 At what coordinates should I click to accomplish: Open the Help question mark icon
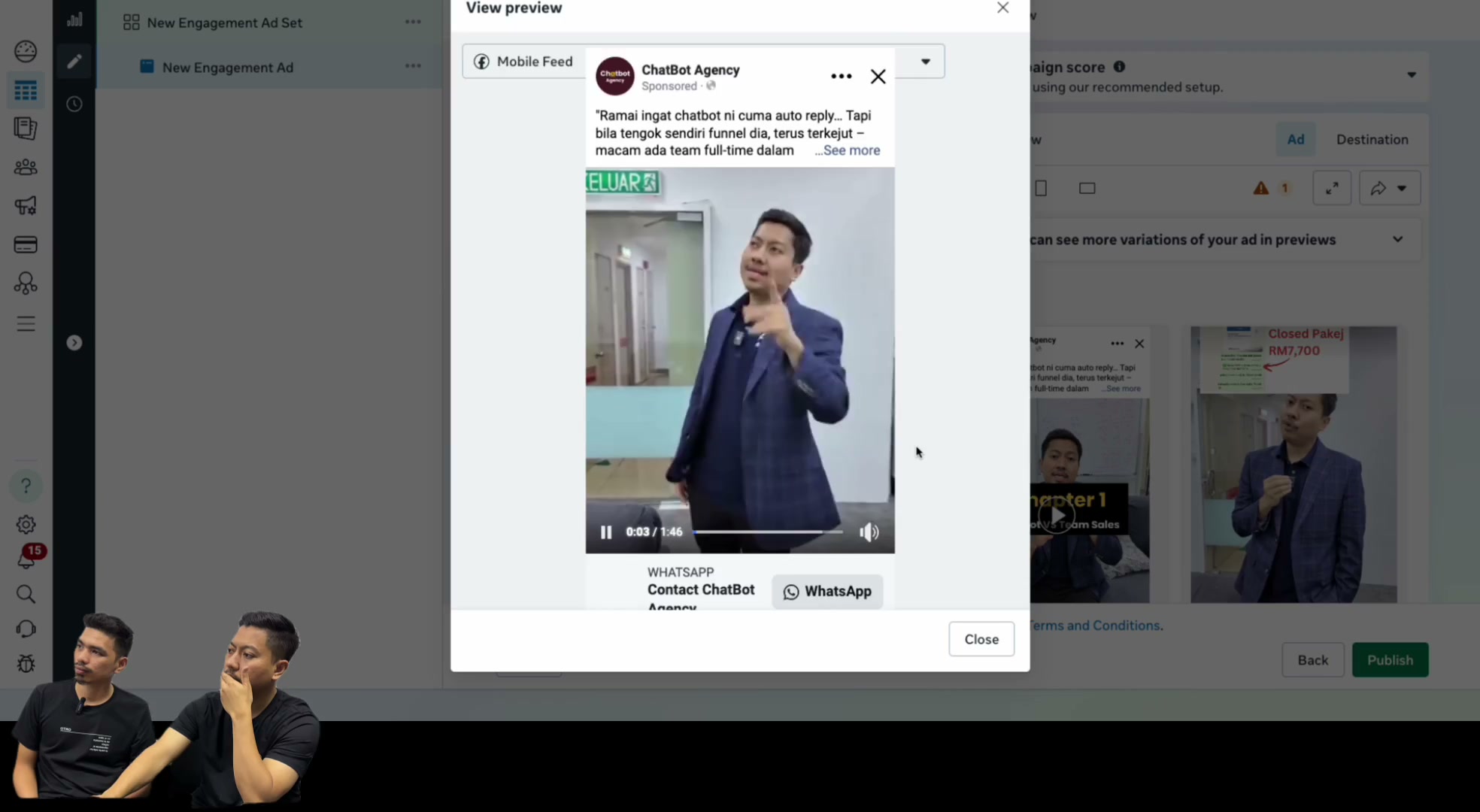(26, 486)
